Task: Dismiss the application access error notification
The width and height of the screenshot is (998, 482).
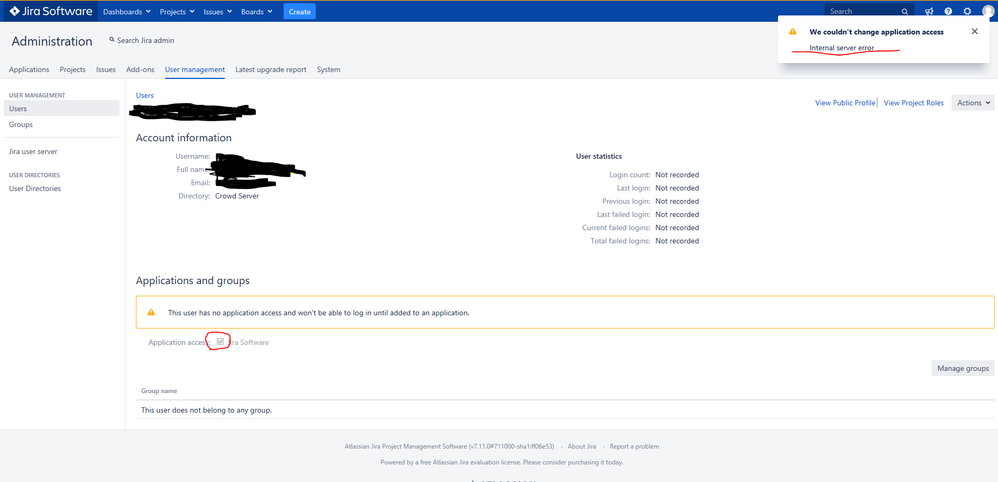Action: [974, 31]
